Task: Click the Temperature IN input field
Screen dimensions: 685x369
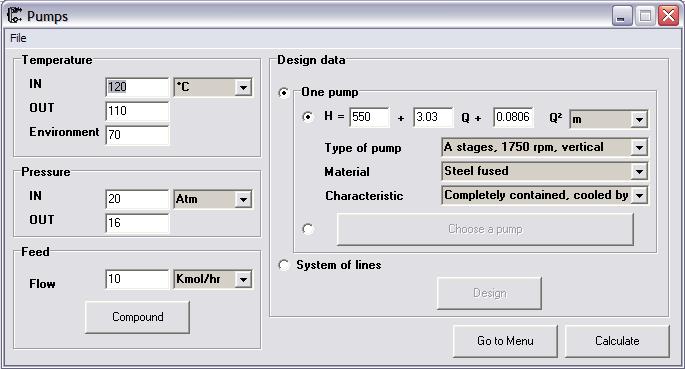Action: (x=137, y=87)
